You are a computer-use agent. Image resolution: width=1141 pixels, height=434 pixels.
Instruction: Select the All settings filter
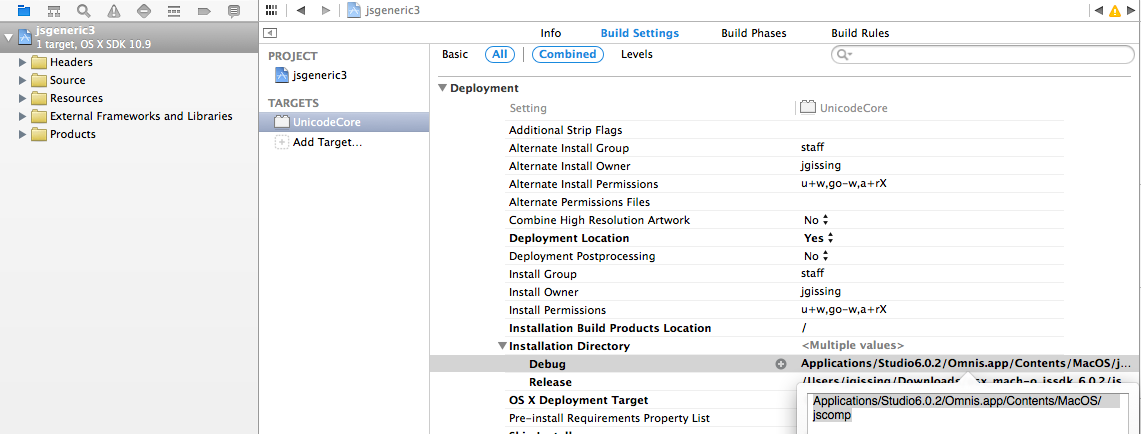coord(499,54)
